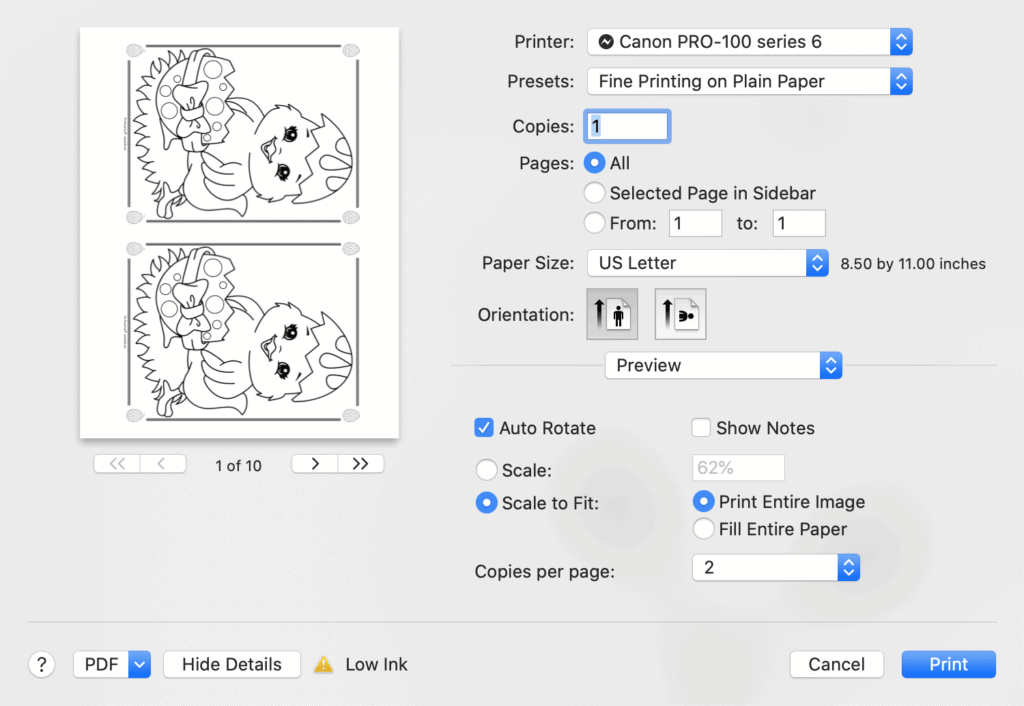Viewport: 1024px width, 706px height.
Task: Toggle the Auto Rotate checkbox
Action: [484, 428]
